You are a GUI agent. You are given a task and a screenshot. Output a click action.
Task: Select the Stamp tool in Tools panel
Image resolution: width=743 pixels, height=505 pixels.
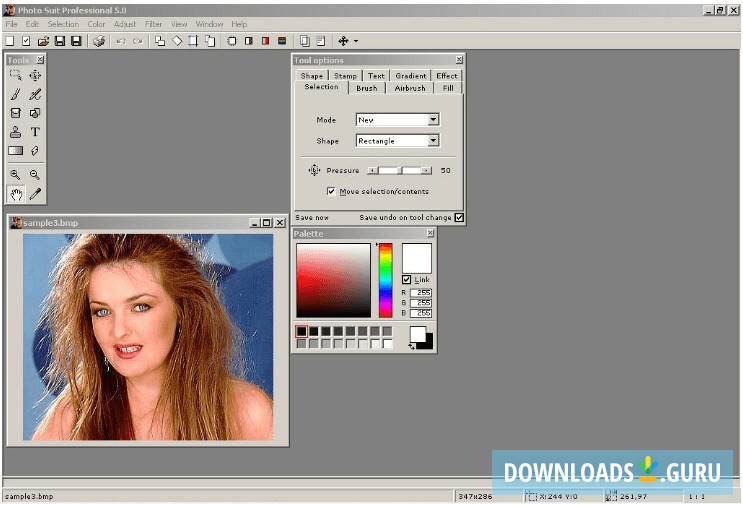15,132
